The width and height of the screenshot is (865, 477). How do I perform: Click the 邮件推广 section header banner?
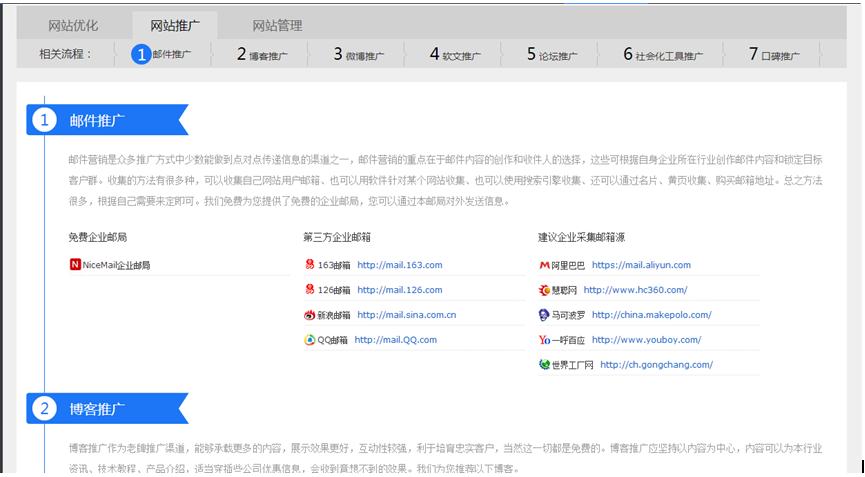pyautogui.click(x=108, y=120)
